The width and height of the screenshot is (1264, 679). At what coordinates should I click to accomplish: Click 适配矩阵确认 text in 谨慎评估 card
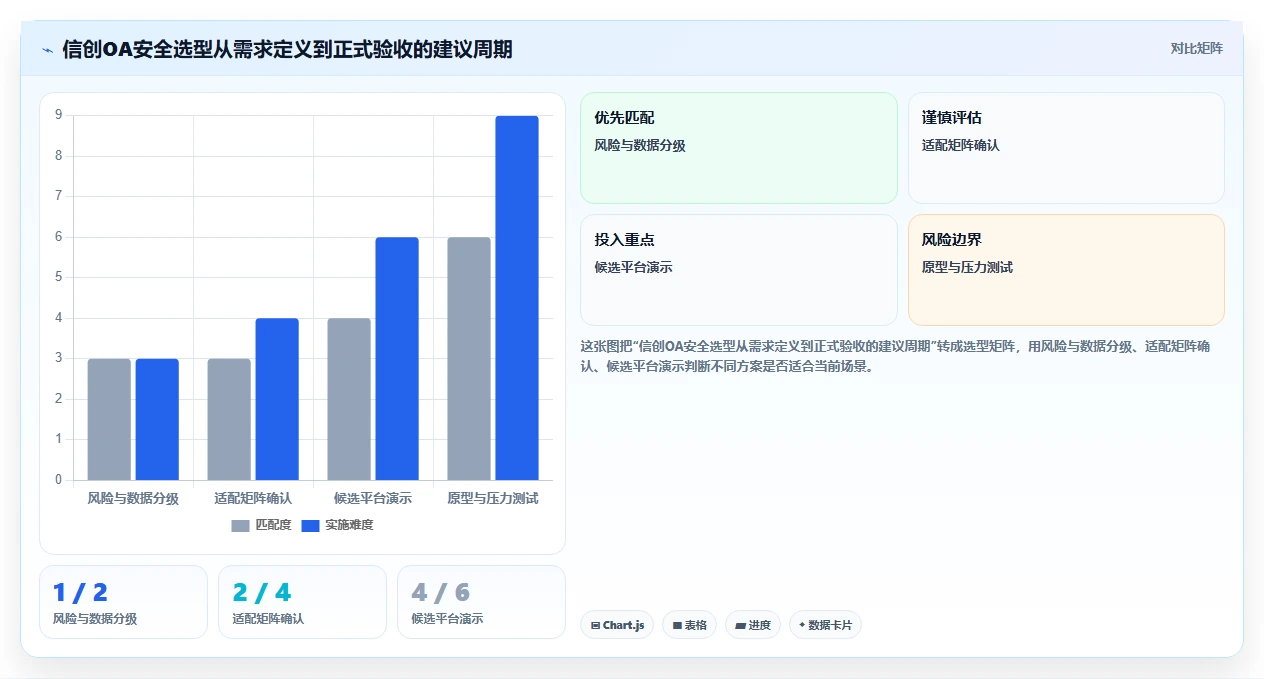point(960,145)
